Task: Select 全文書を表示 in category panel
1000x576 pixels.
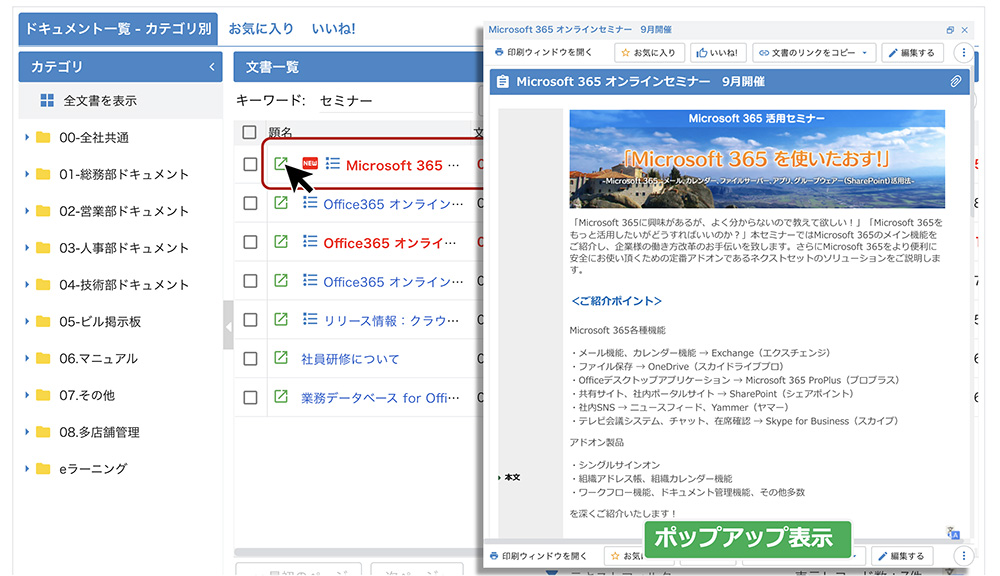Action: click(121, 100)
